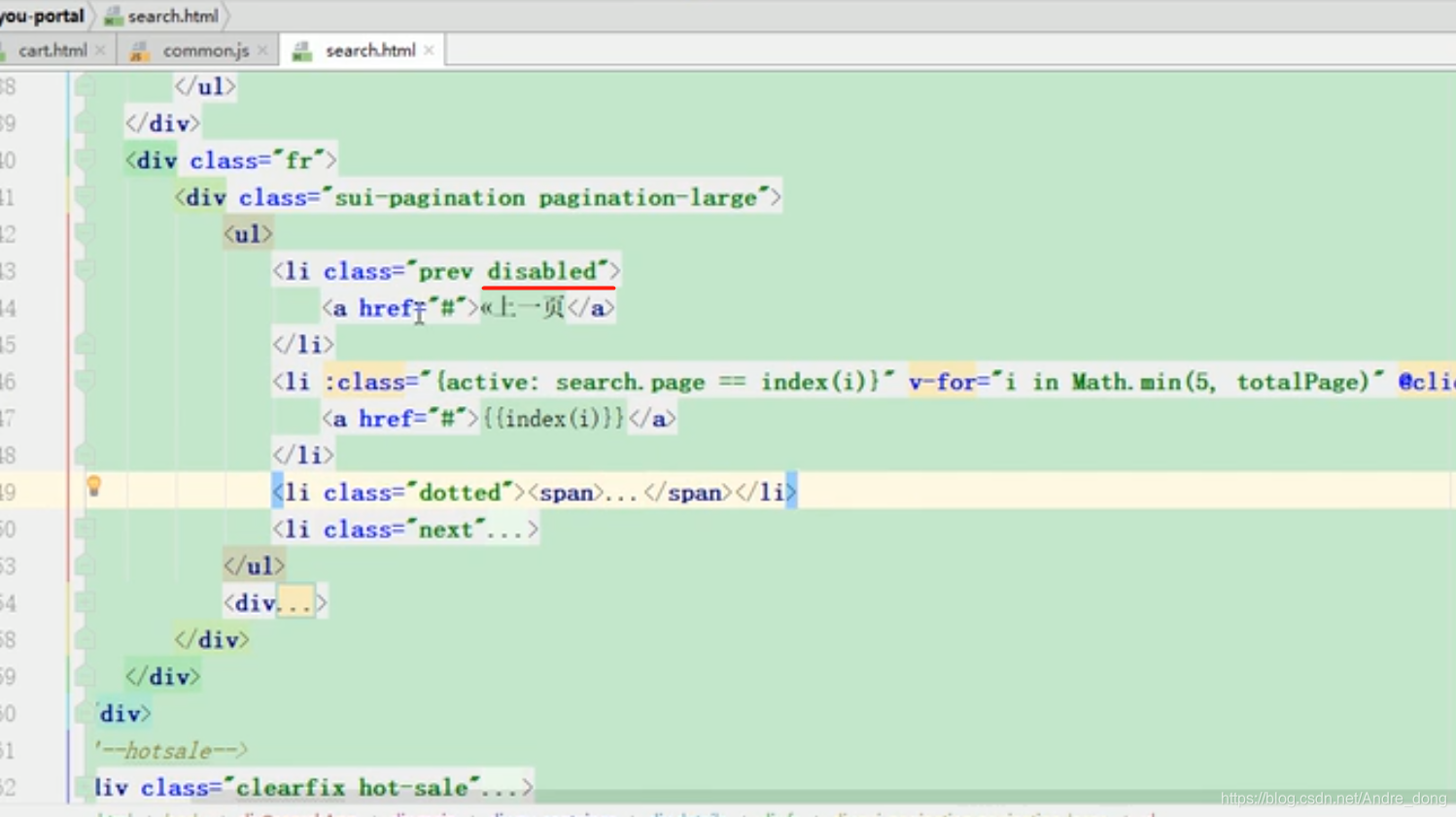Click the dotted class name in the code
The image size is (1456, 817).
pyautogui.click(x=459, y=493)
